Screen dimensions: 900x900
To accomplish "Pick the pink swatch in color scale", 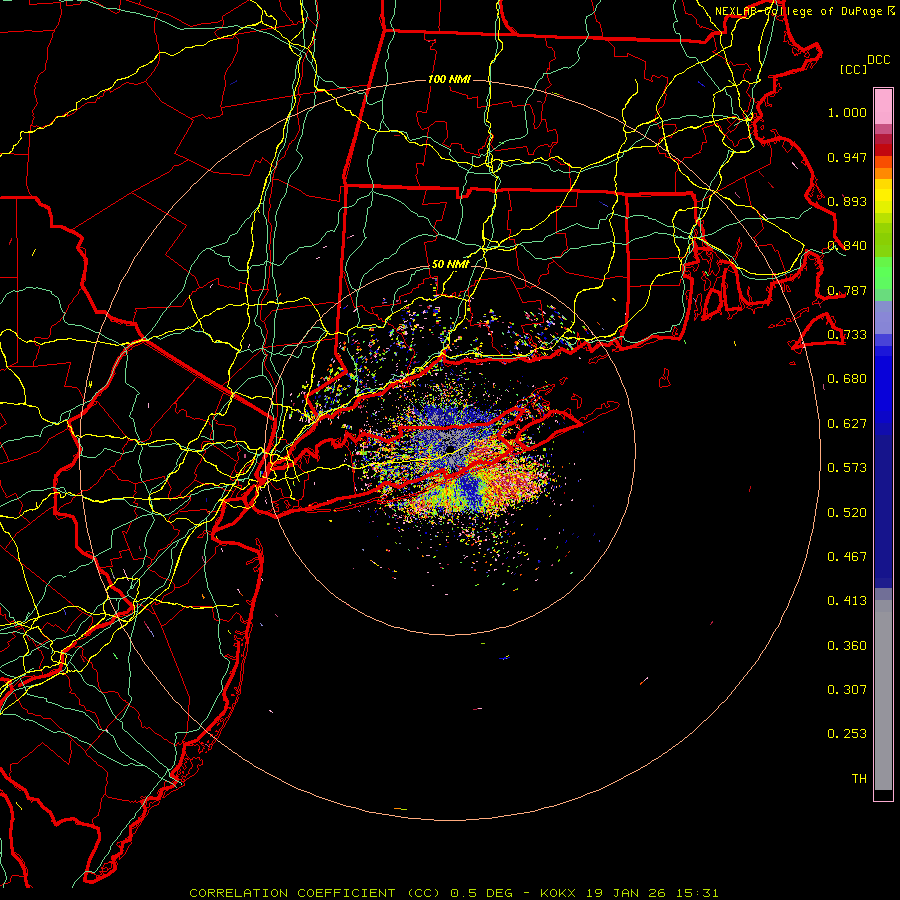I will click(883, 106).
